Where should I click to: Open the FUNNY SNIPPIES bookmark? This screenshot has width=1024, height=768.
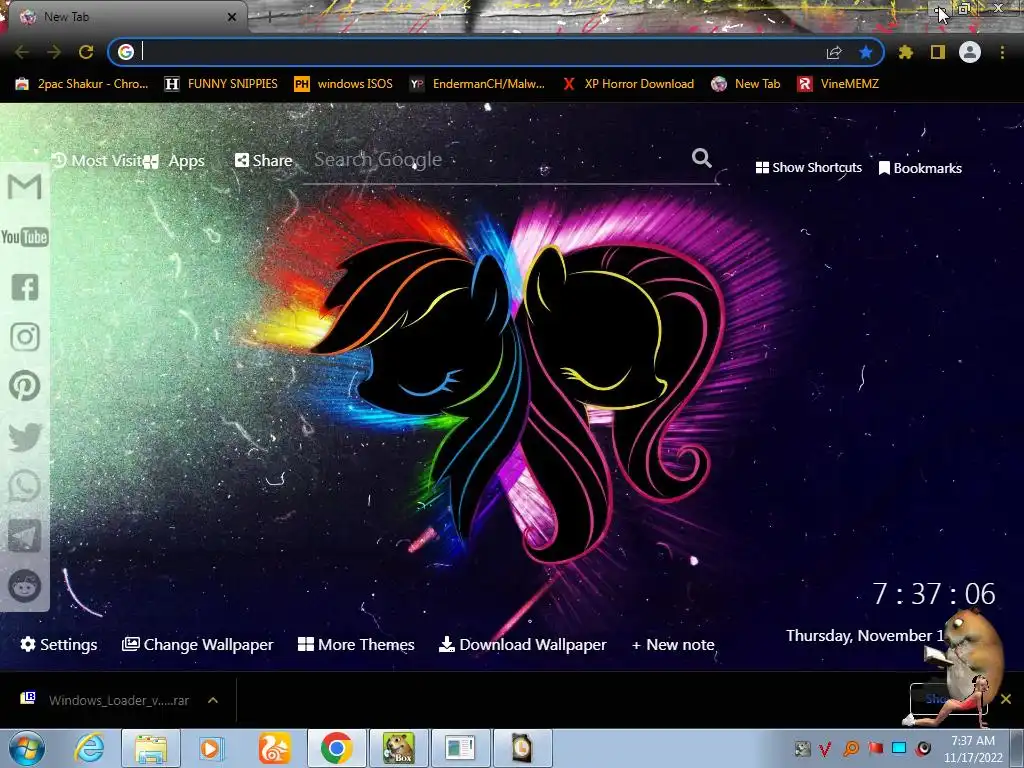[221, 84]
